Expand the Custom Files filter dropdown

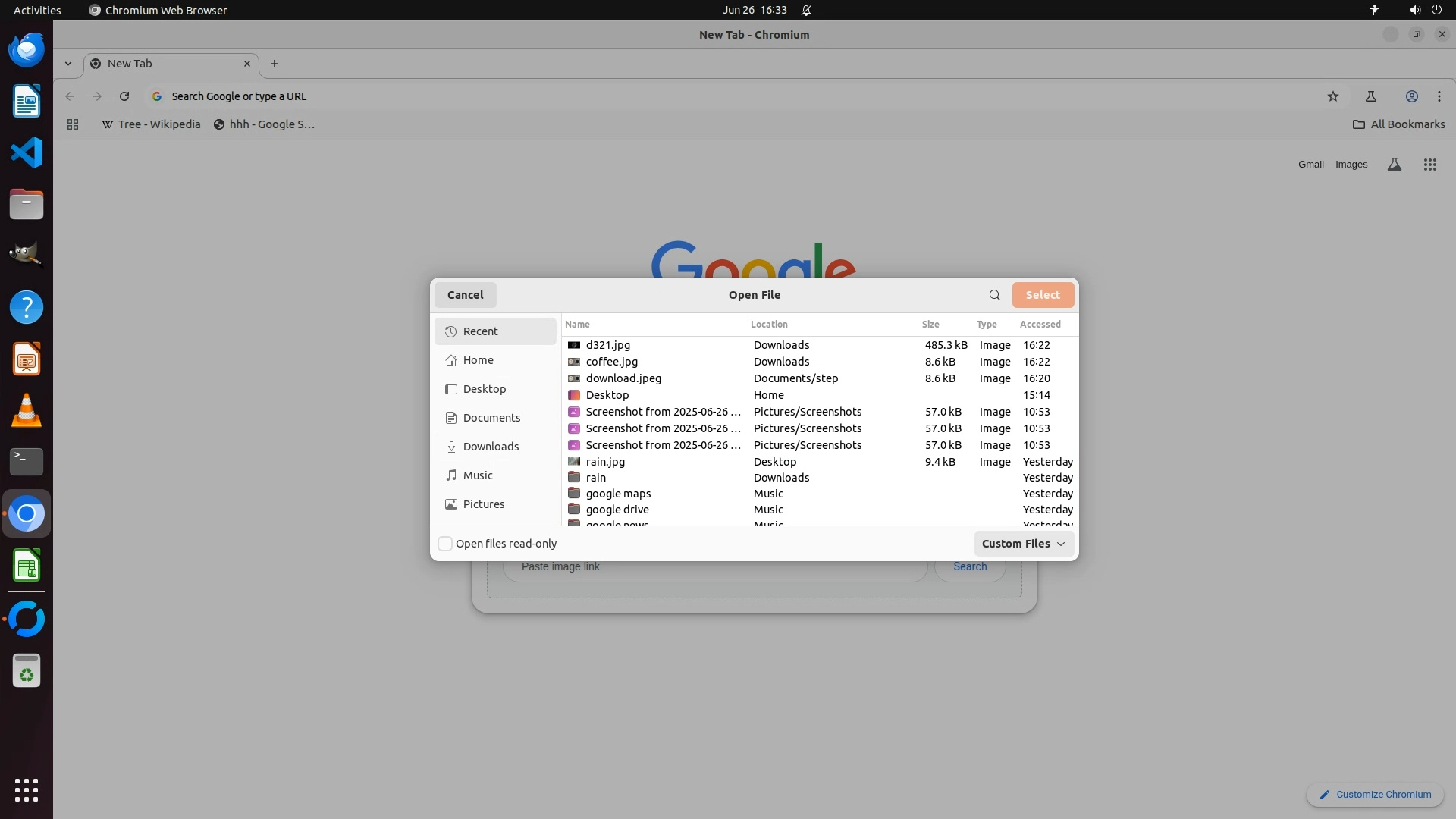[1023, 544]
